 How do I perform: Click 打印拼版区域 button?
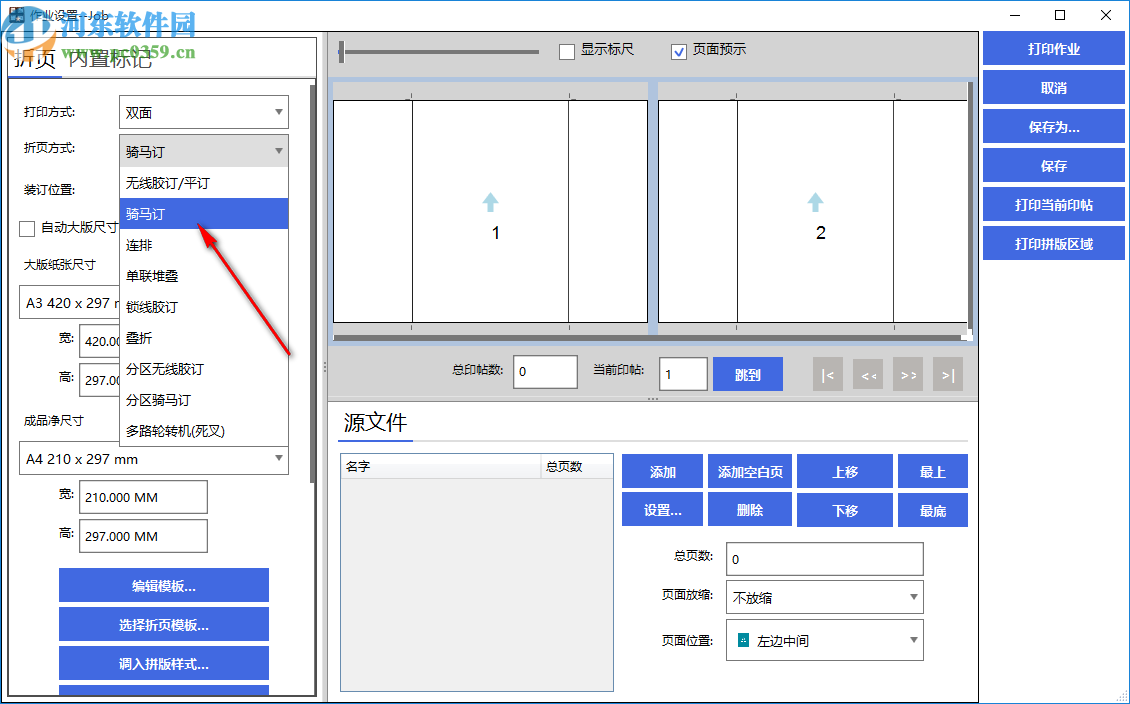click(x=1054, y=244)
